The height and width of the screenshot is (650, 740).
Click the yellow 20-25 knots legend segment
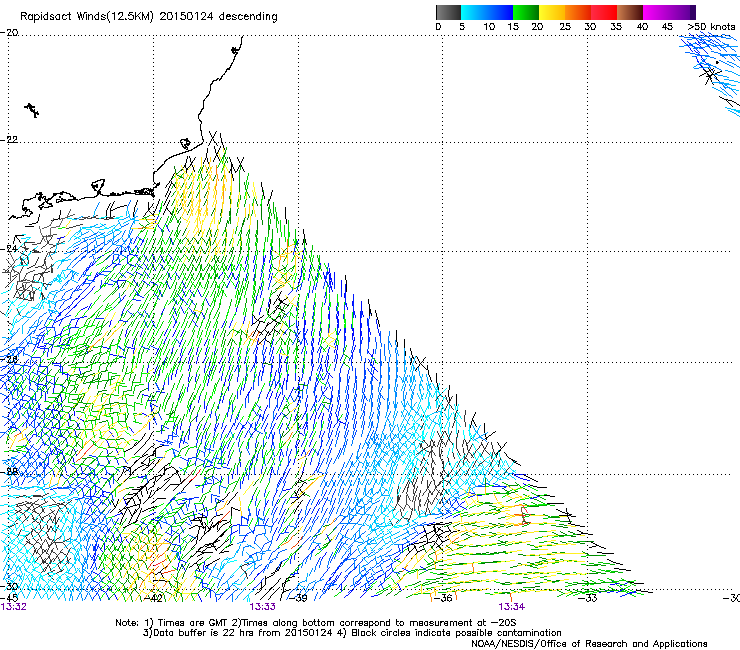(552, 12)
